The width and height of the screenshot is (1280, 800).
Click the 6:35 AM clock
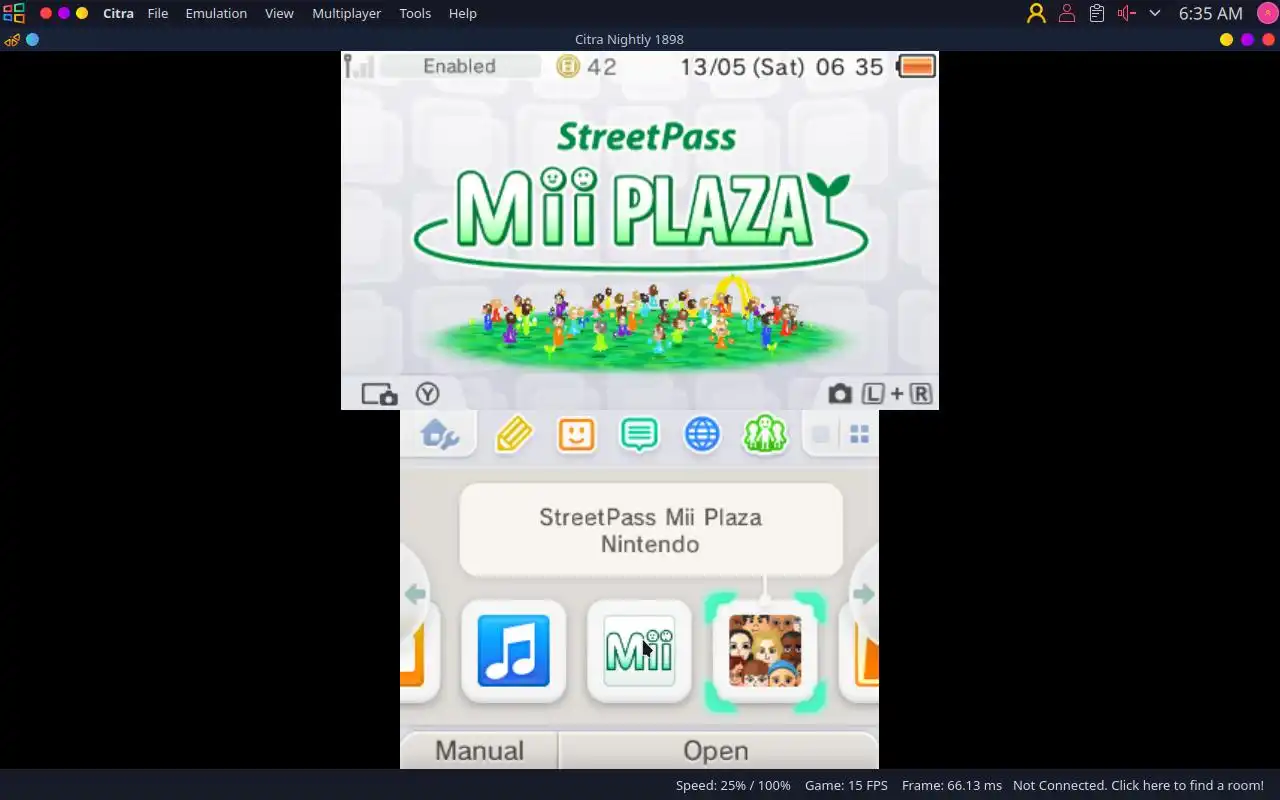1210,13
